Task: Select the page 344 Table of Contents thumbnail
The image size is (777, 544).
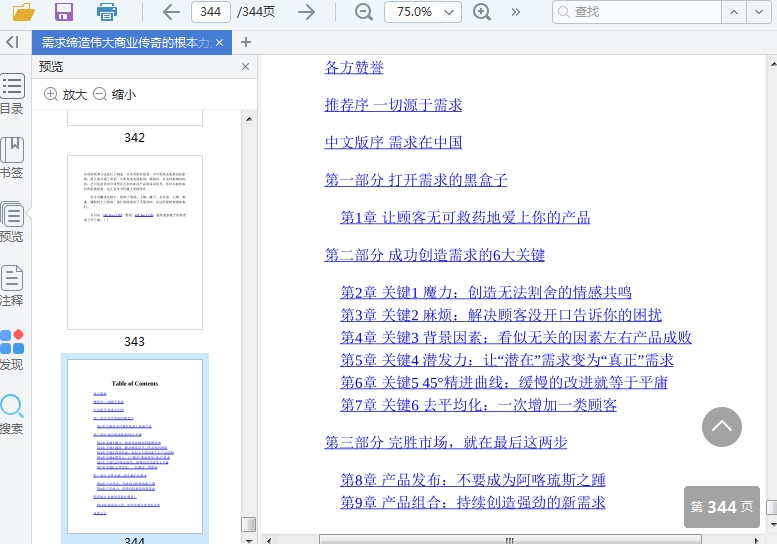Action: pos(135,446)
